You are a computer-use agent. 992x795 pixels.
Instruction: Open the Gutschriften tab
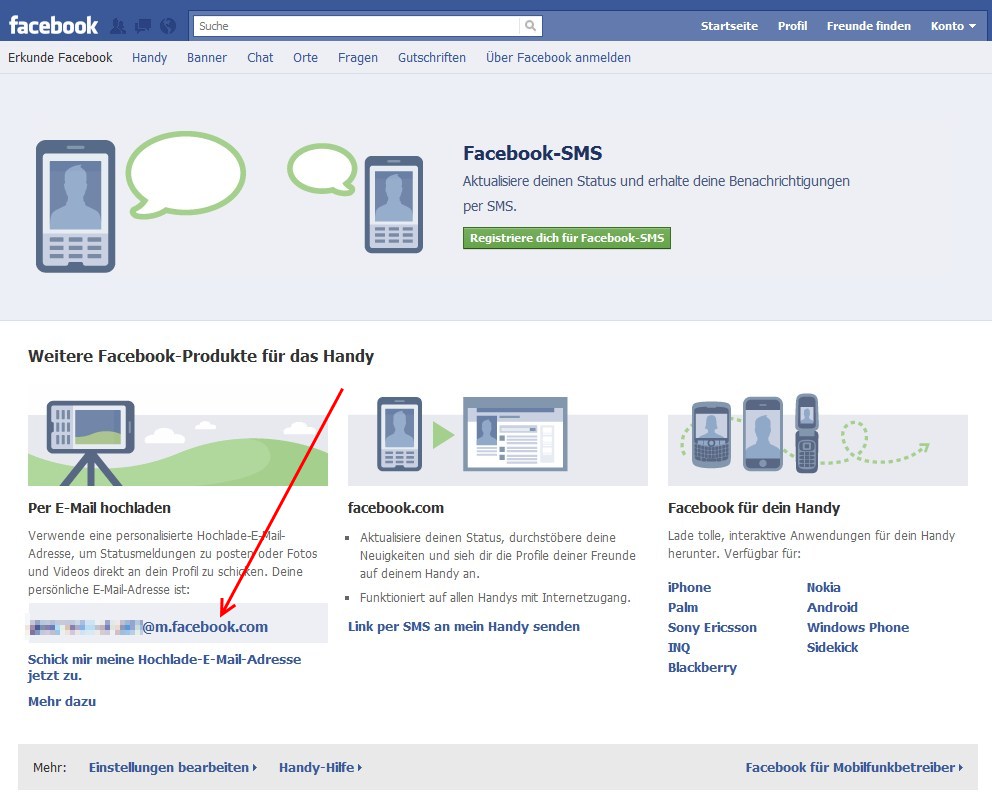tap(431, 58)
